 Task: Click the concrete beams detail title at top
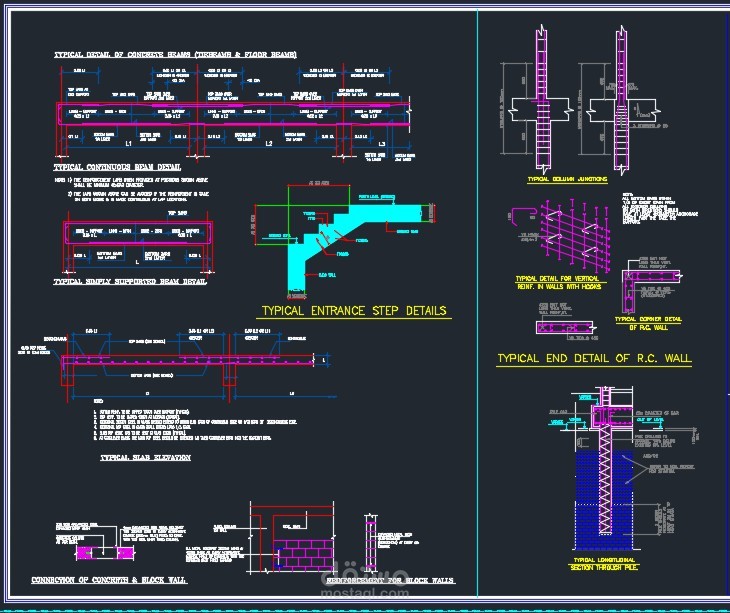pyautogui.click(x=175, y=54)
